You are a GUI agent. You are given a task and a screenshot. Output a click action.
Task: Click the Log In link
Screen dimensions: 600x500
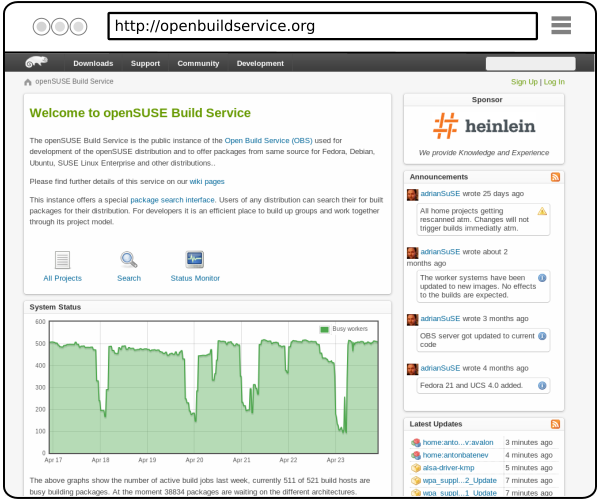coord(554,82)
